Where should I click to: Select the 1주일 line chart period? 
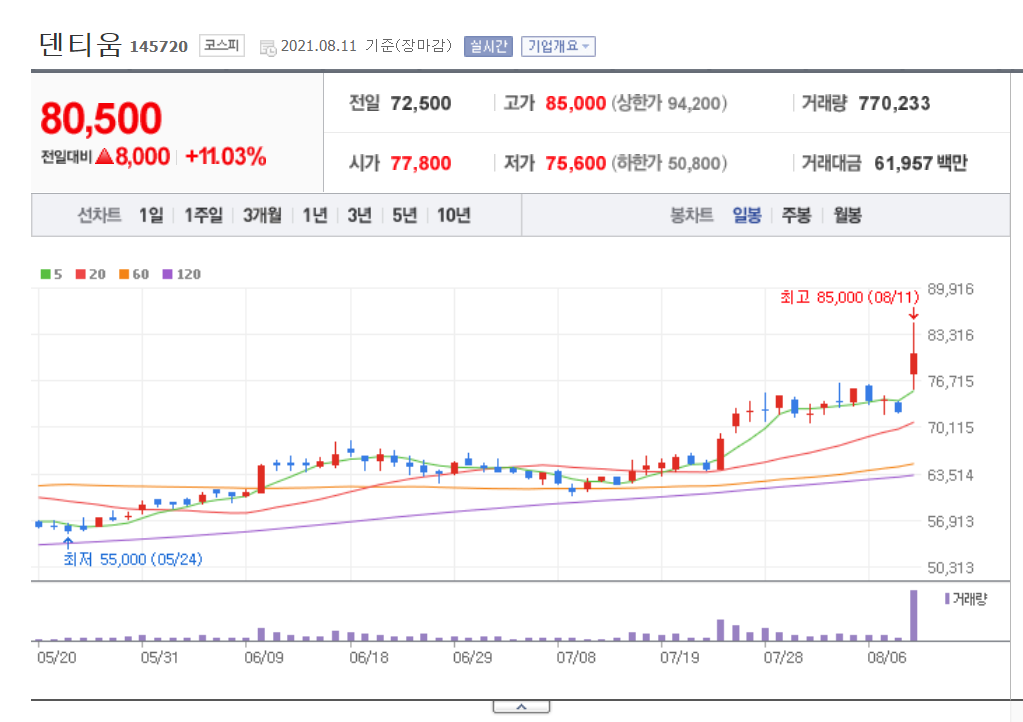click(203, 215)
